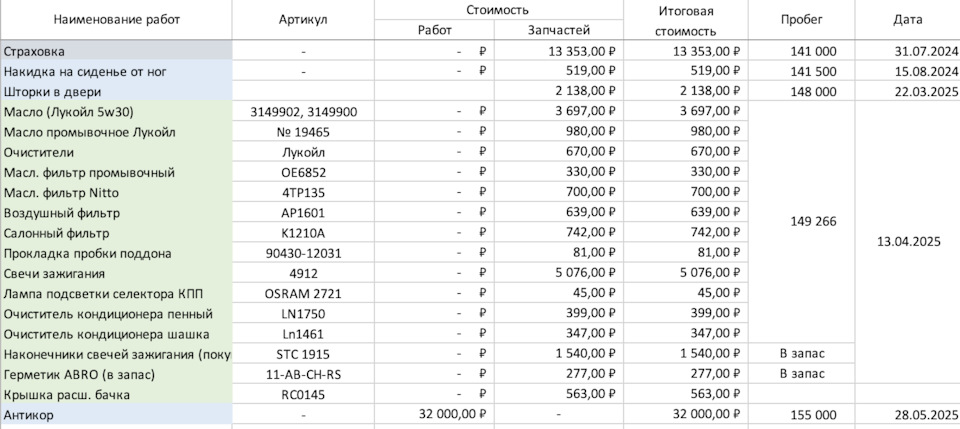Viewport: 960px width, 429px height.
Task: Click the 'Антикор' row name cell
Action: [x=116, y=414]
